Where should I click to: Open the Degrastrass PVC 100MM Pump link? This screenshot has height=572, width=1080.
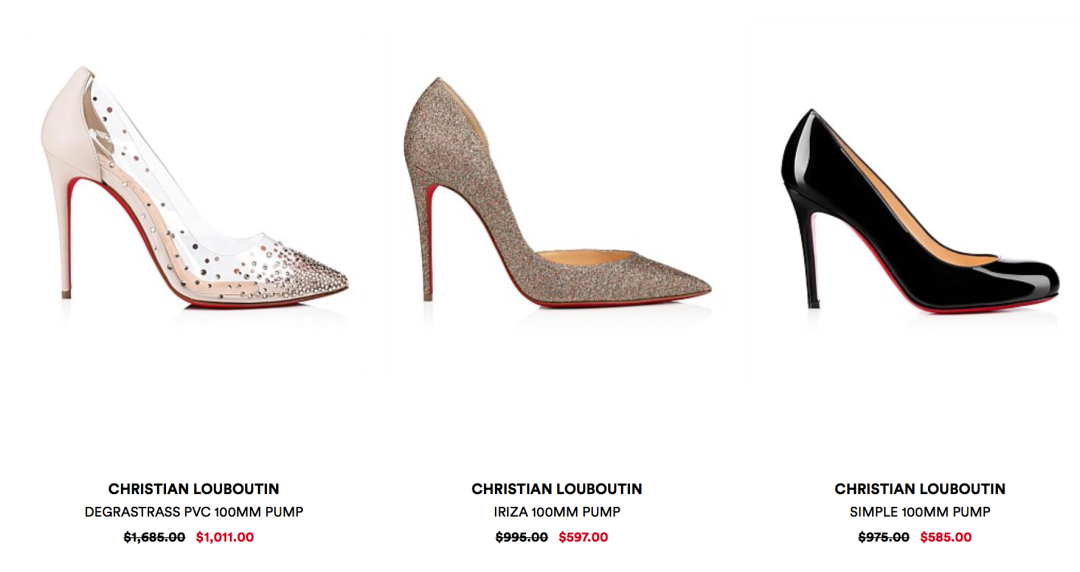194,512
